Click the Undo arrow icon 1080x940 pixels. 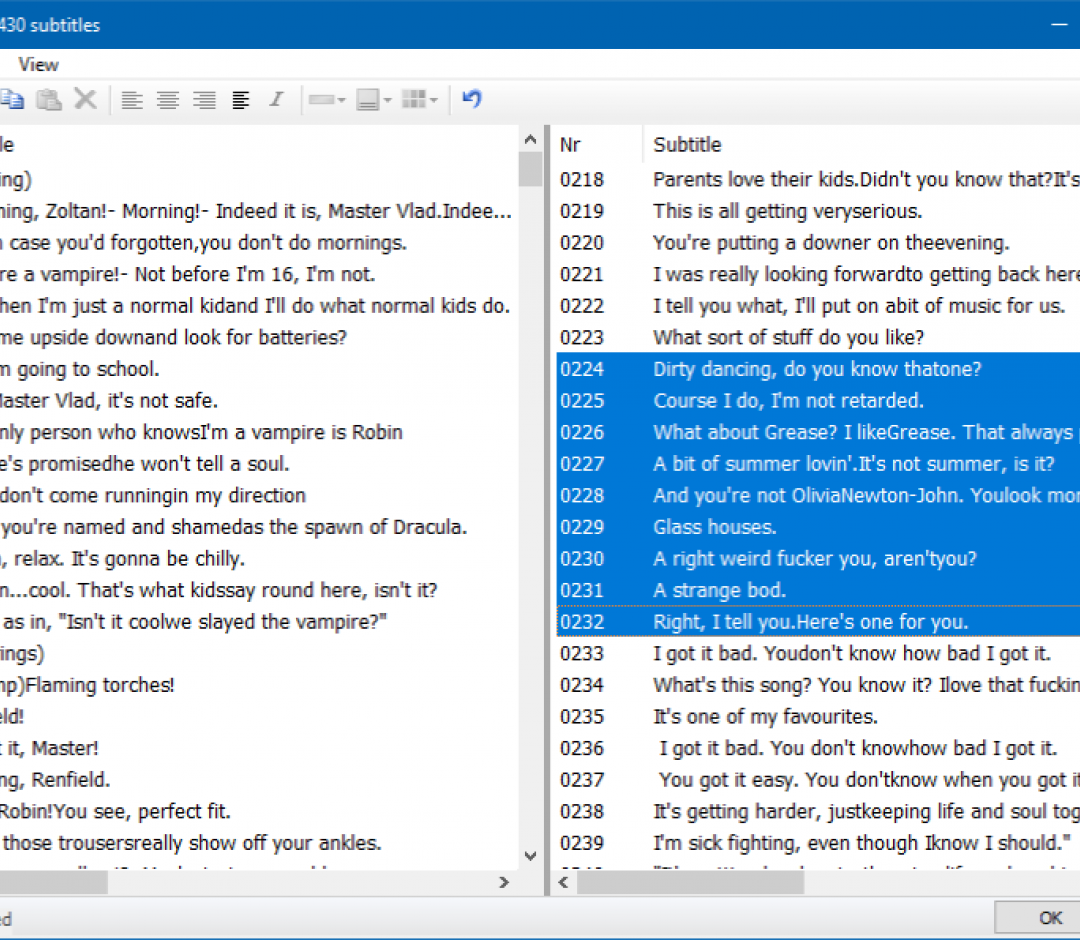472,99
